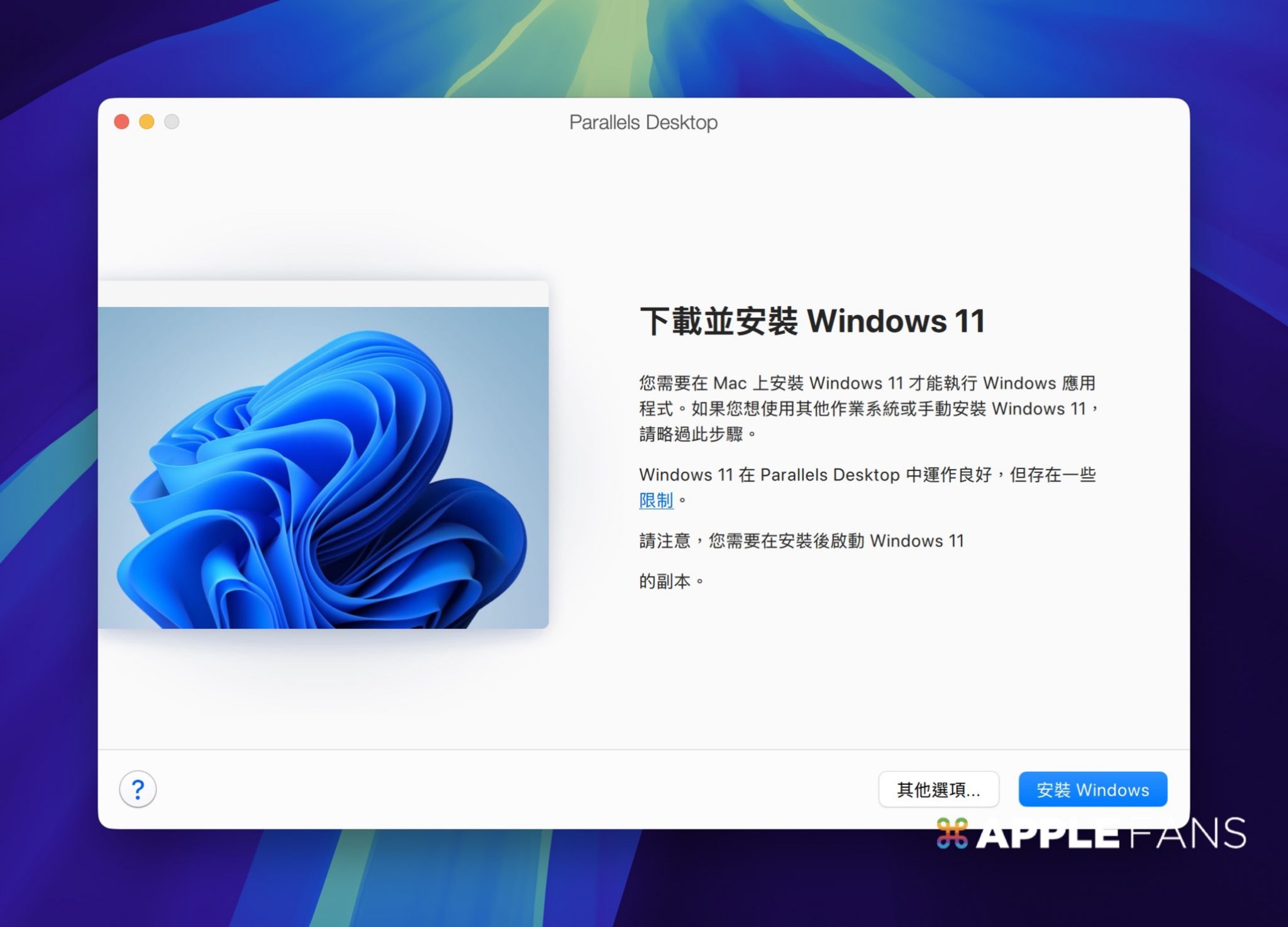
Task: Open 其他選項... for other options
Action: tap(938, 789)
